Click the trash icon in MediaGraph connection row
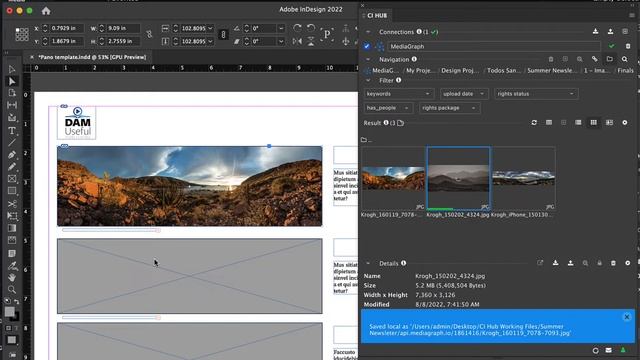Image resolution: width=640 pixels, height=360 pixels. click(x=628, y=46)
